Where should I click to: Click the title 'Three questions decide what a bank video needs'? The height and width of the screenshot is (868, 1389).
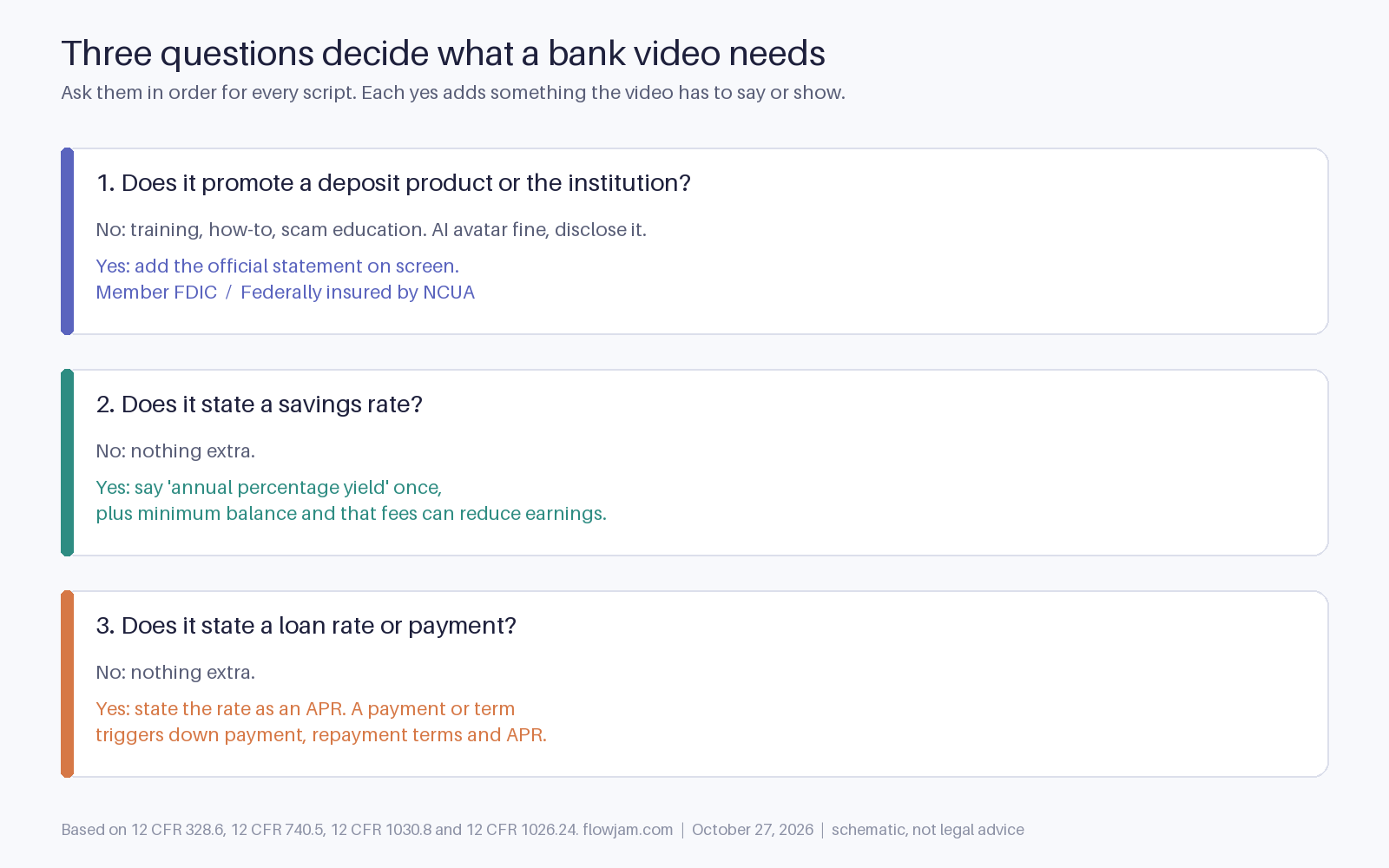click(x=443, y=54)
